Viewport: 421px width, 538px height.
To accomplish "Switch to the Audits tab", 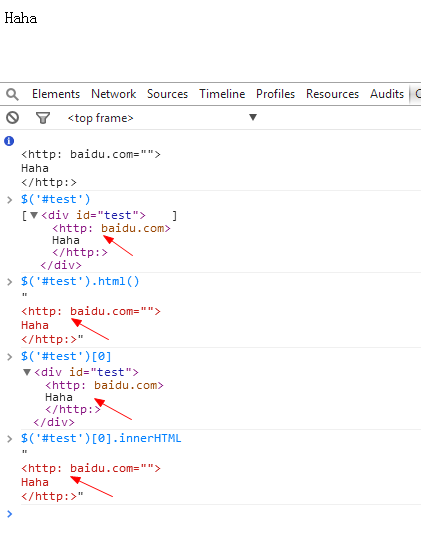I will [x=387, y=94].
